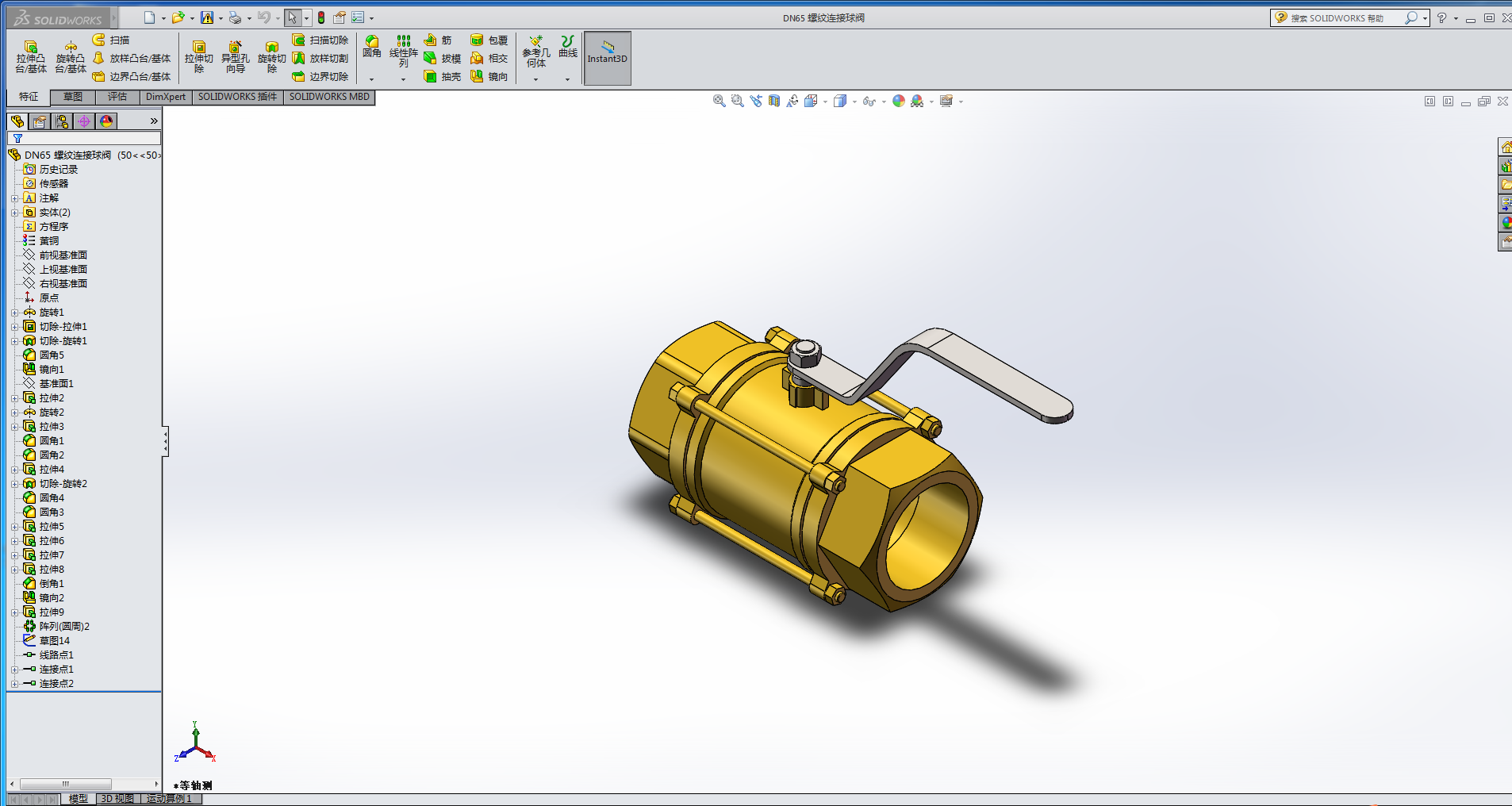Switch to the 草图 sketch tab
The height and width of the screenshot is (806, 1512).
pos(73,97)
